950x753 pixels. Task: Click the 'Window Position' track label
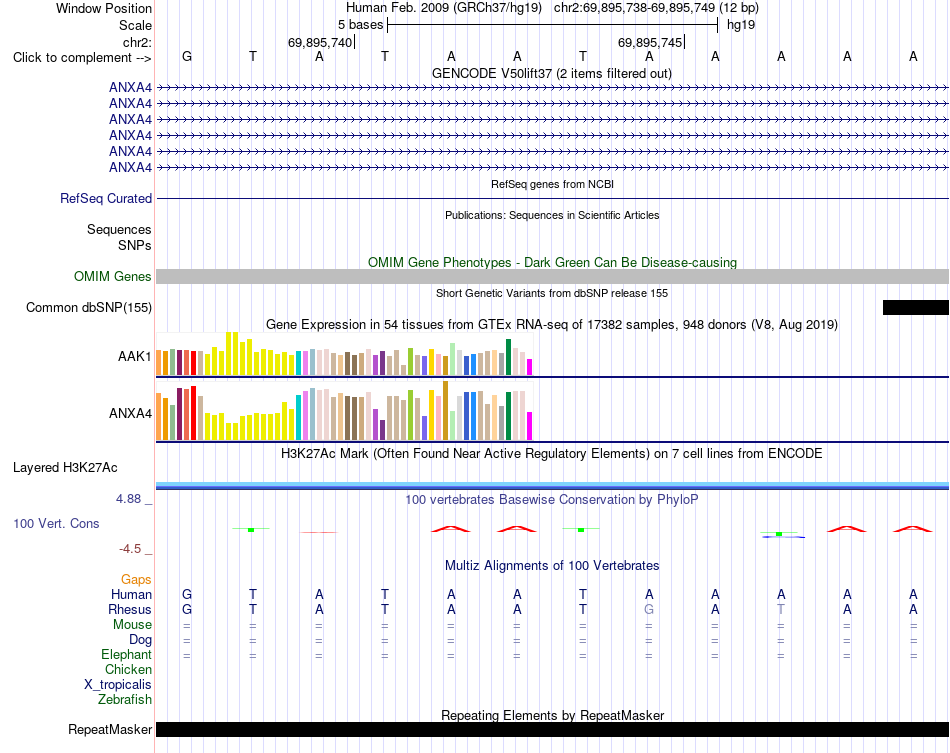click(104, 8)
